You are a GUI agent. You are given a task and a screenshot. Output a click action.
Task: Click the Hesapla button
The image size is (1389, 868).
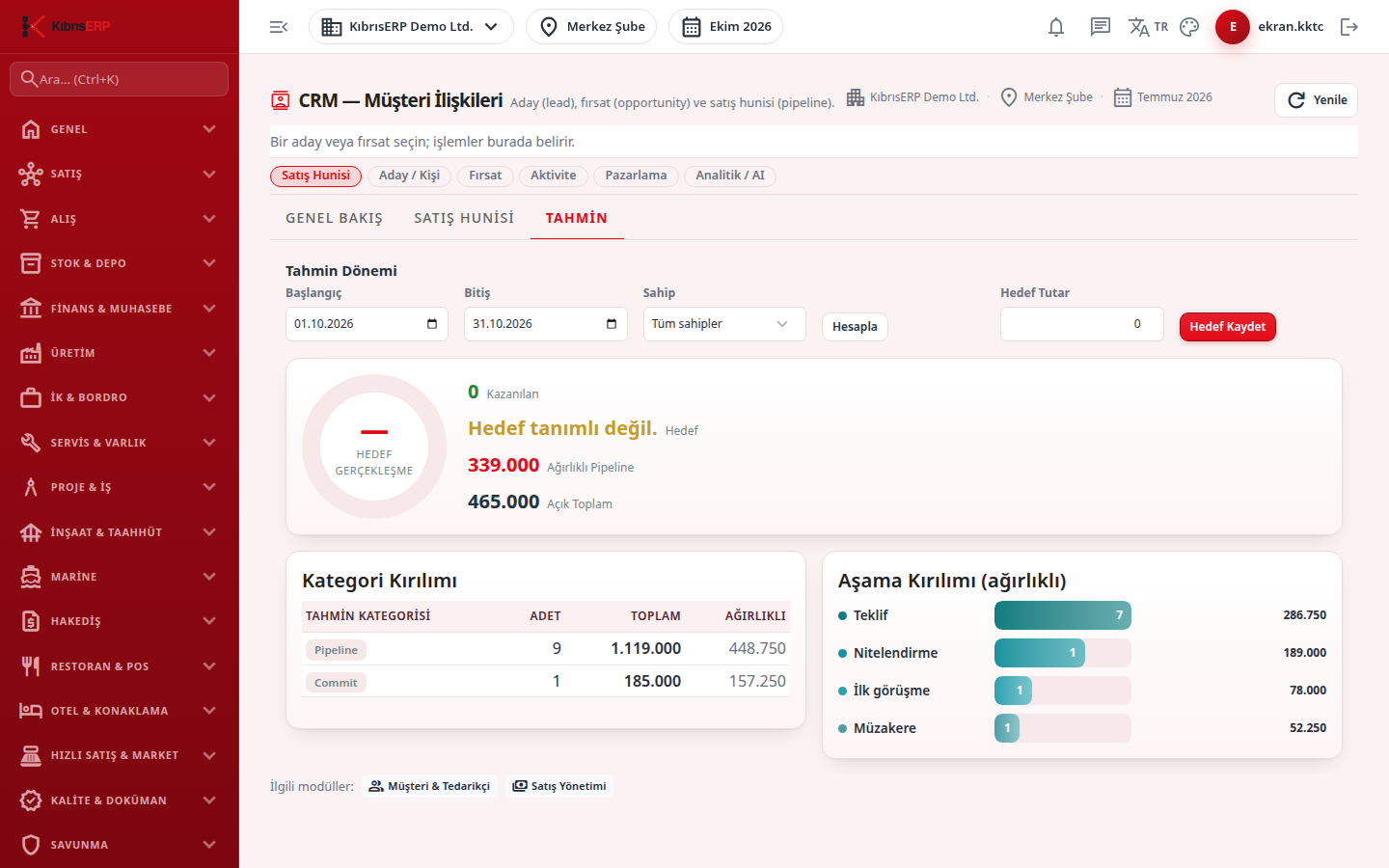tap(855, 327)
